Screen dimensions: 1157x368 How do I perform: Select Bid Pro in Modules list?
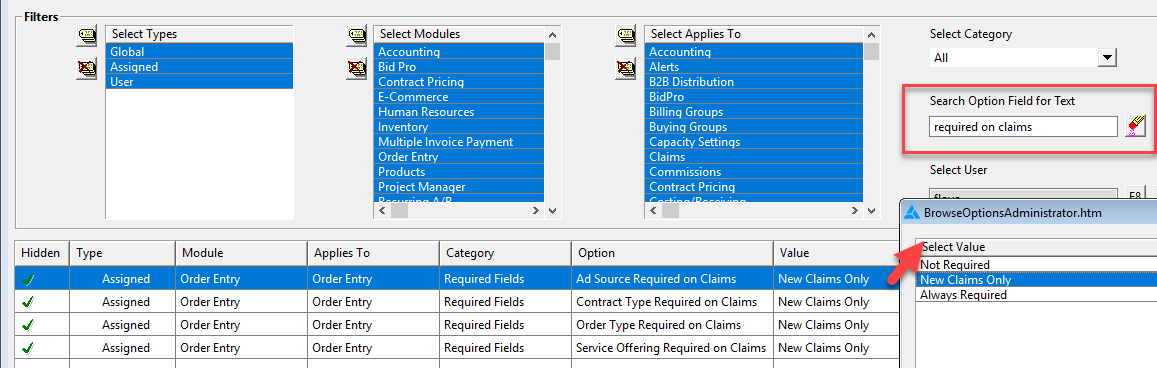(x=459, y=66)
